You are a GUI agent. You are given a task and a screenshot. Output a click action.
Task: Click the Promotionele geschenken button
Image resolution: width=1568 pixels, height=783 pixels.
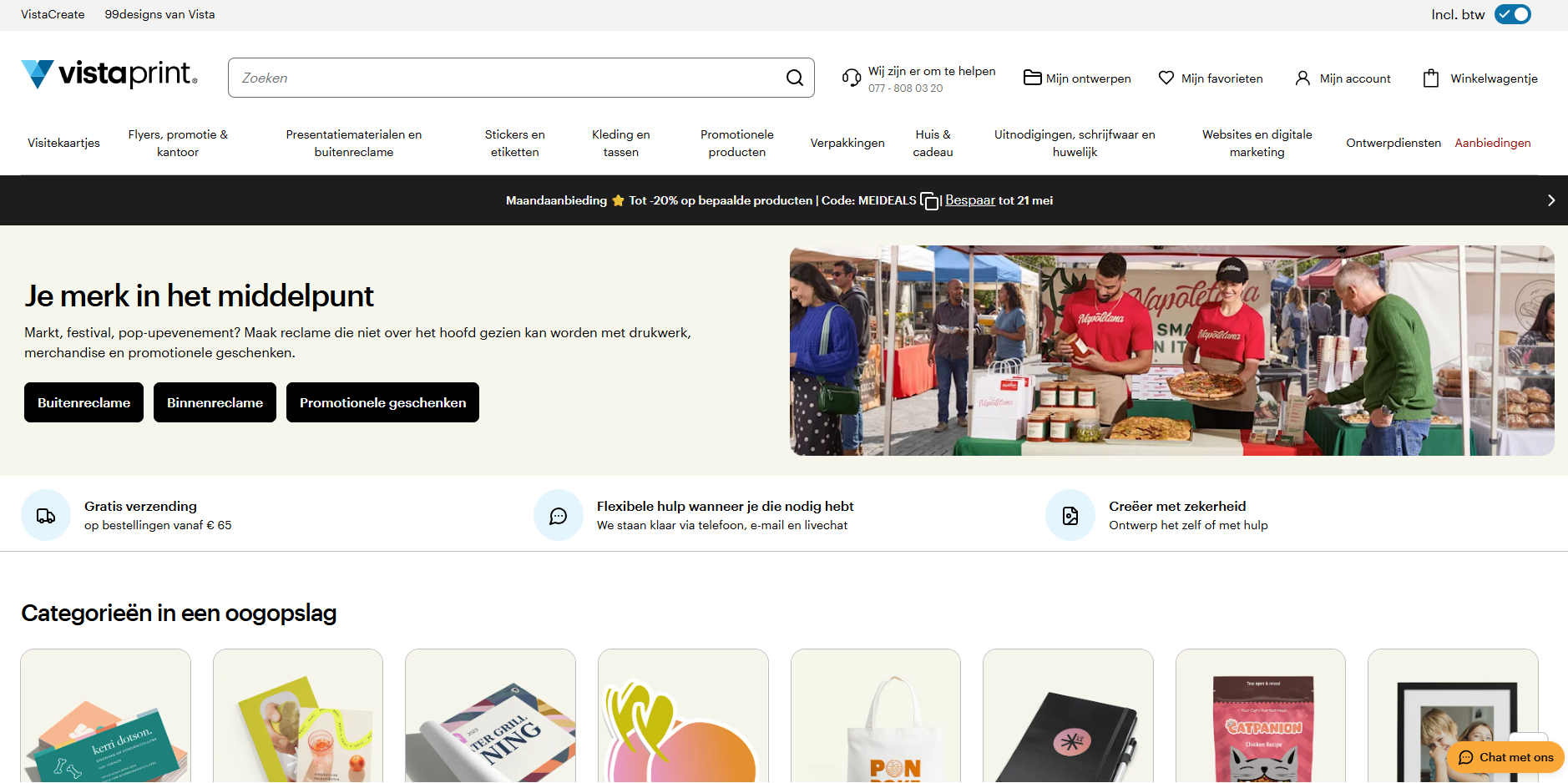tap(382, 402)
